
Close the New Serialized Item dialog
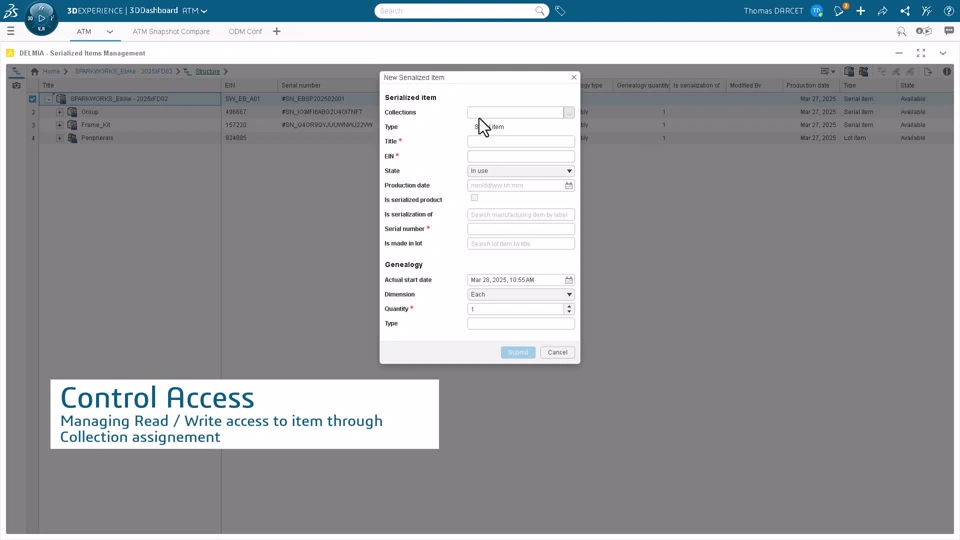point(574,77)
